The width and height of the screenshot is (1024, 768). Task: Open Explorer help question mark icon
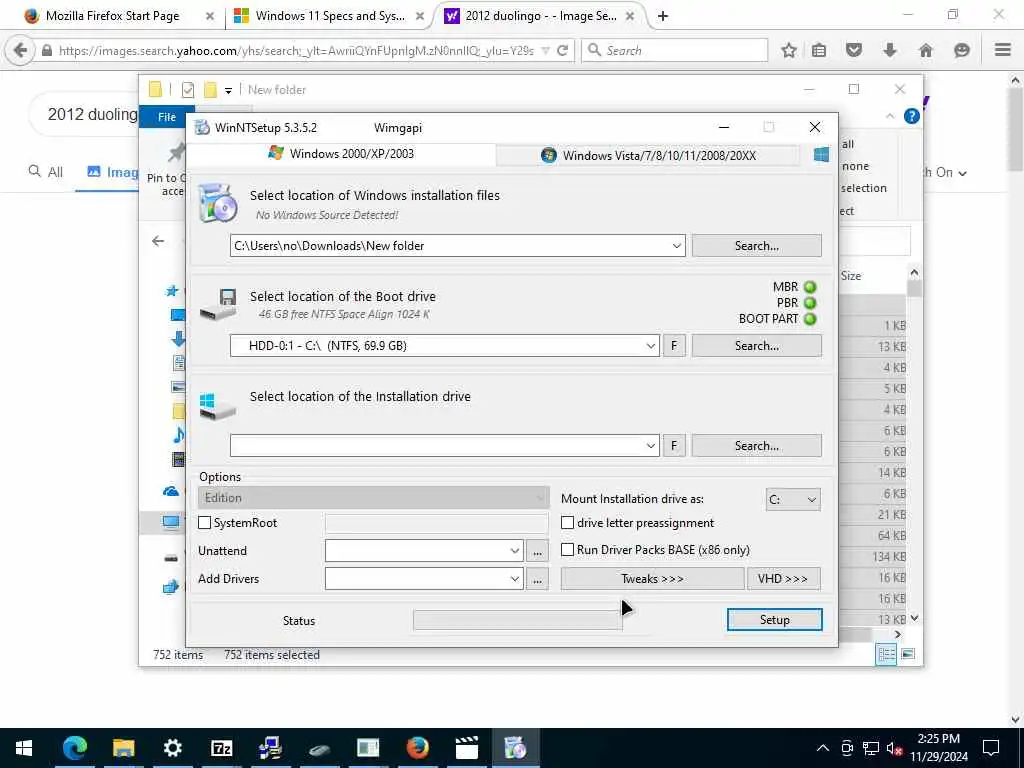tap(912, 116)
